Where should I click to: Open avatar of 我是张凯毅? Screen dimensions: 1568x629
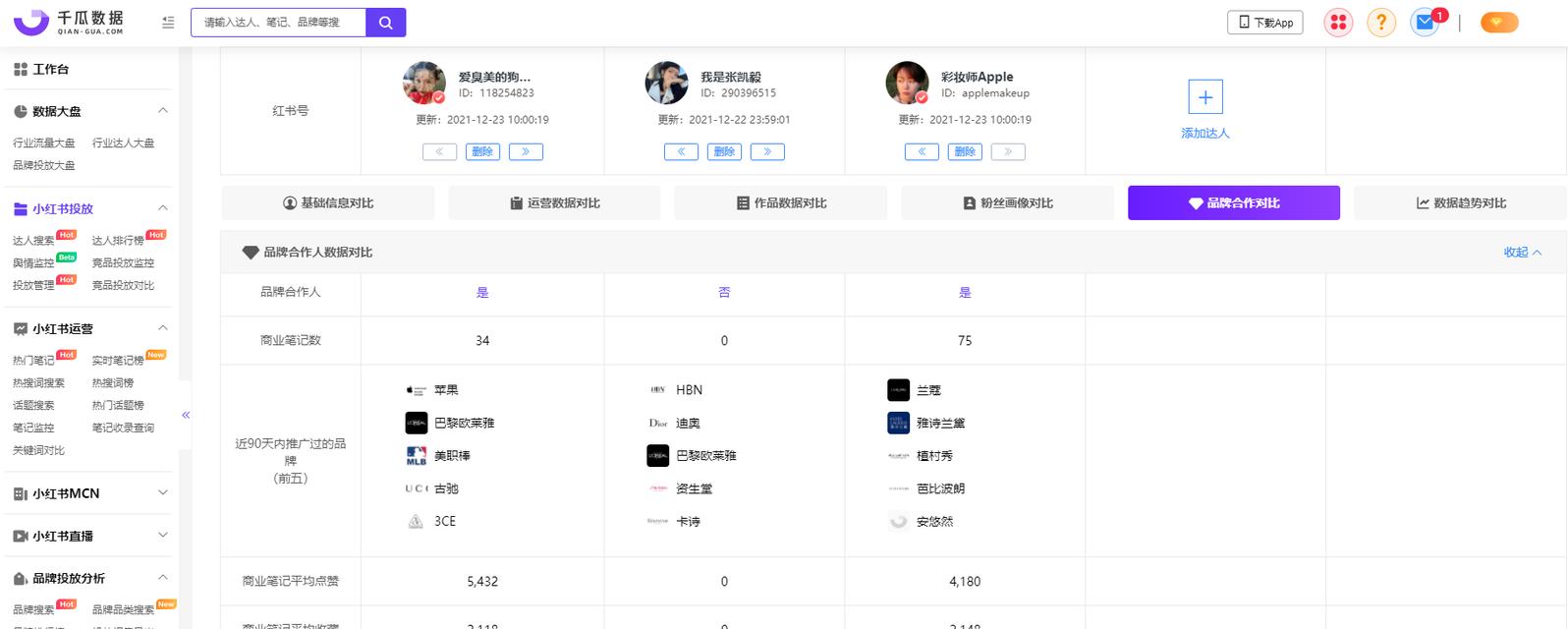click(666, 84)
